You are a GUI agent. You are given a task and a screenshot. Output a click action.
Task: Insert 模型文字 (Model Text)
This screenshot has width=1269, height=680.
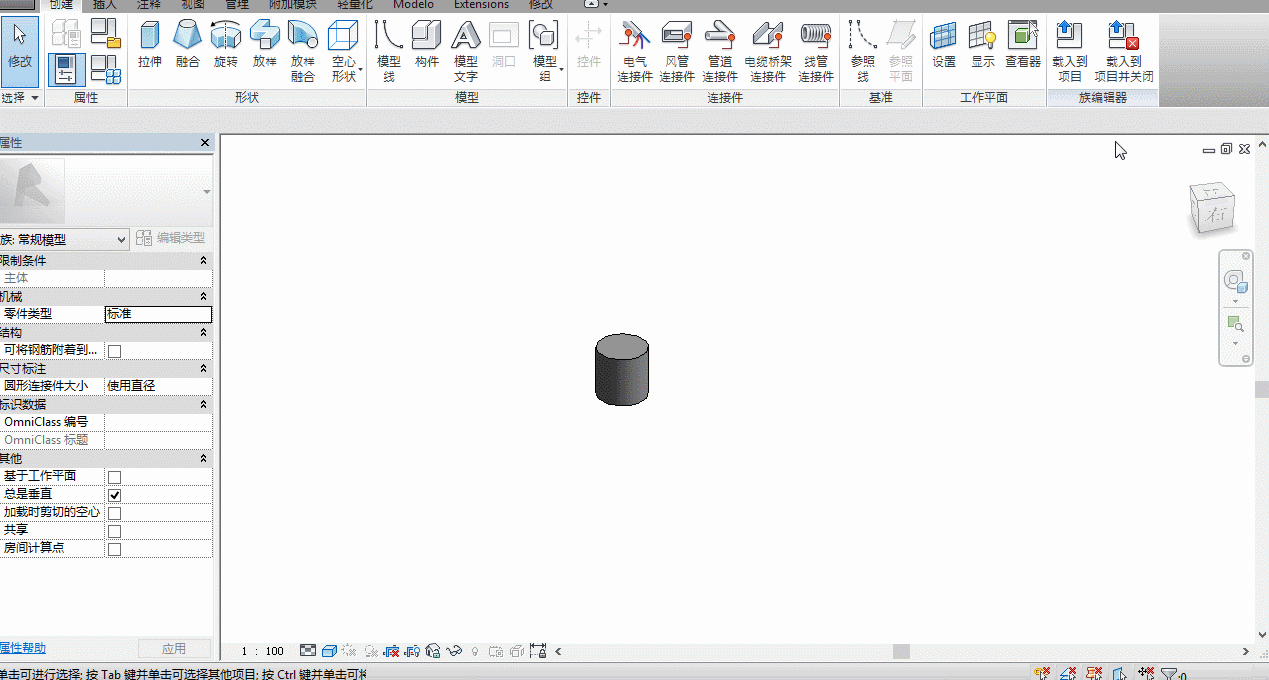466,51
